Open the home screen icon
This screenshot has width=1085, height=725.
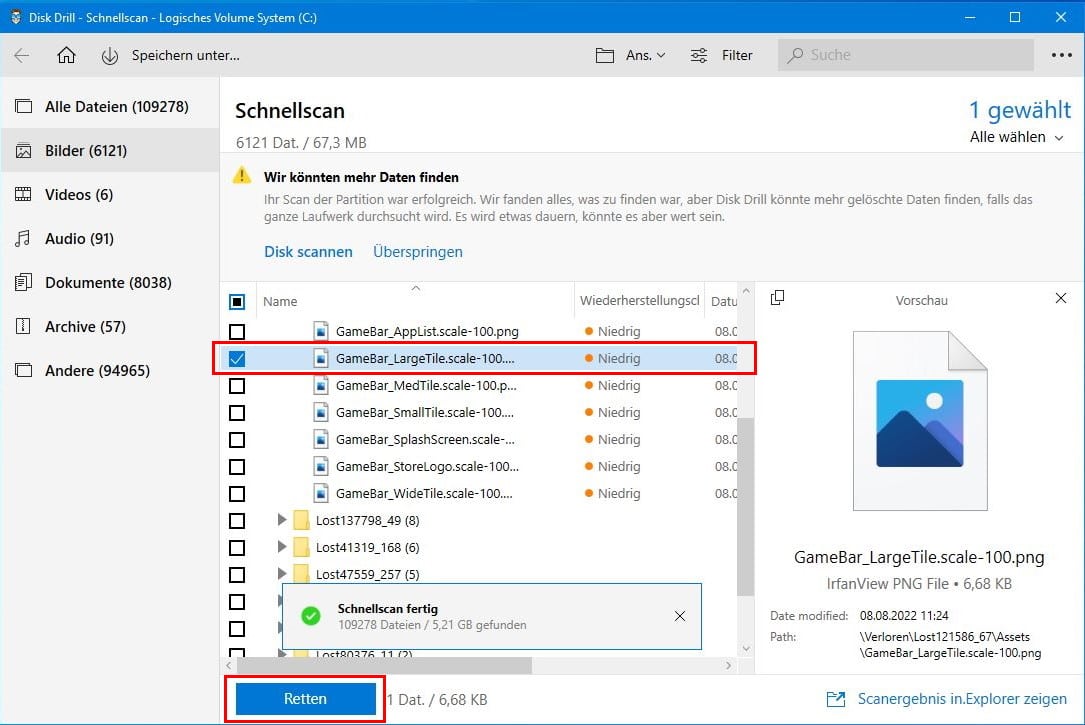pos(66,55)
